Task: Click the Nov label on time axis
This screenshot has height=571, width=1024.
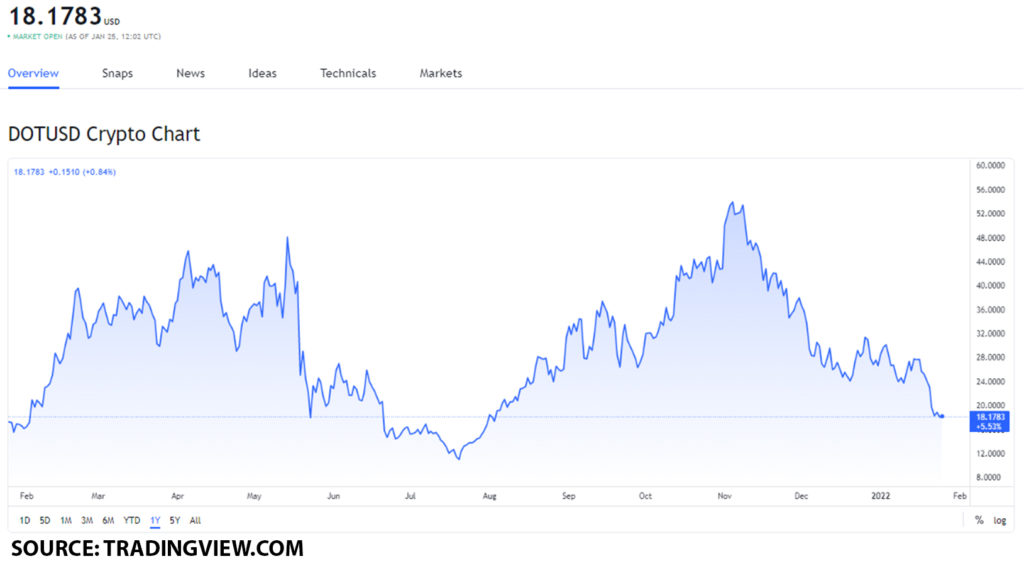Action: 724,496
